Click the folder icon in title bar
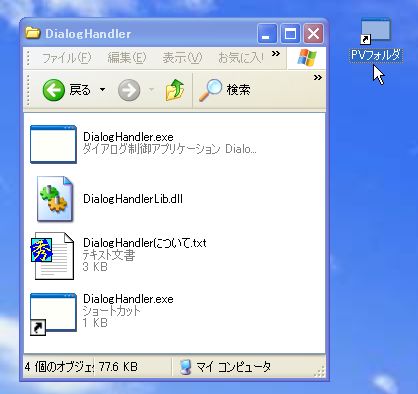The width and height of the screenshot is (418, 394). (x=33, y=33)
